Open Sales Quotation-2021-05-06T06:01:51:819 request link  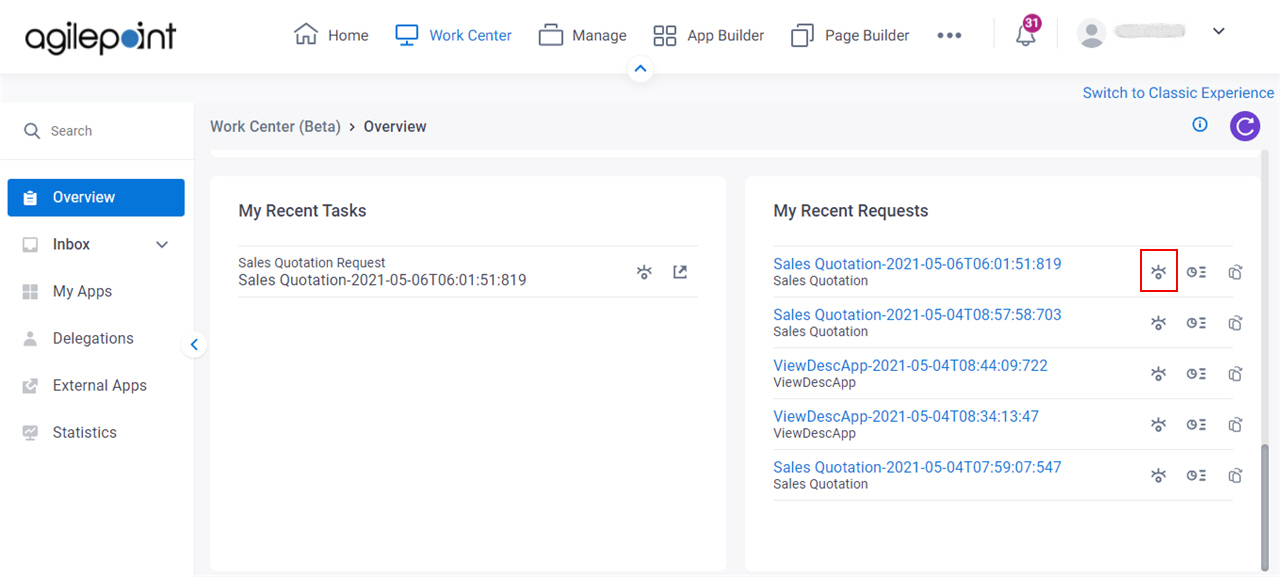pos(917,264)
